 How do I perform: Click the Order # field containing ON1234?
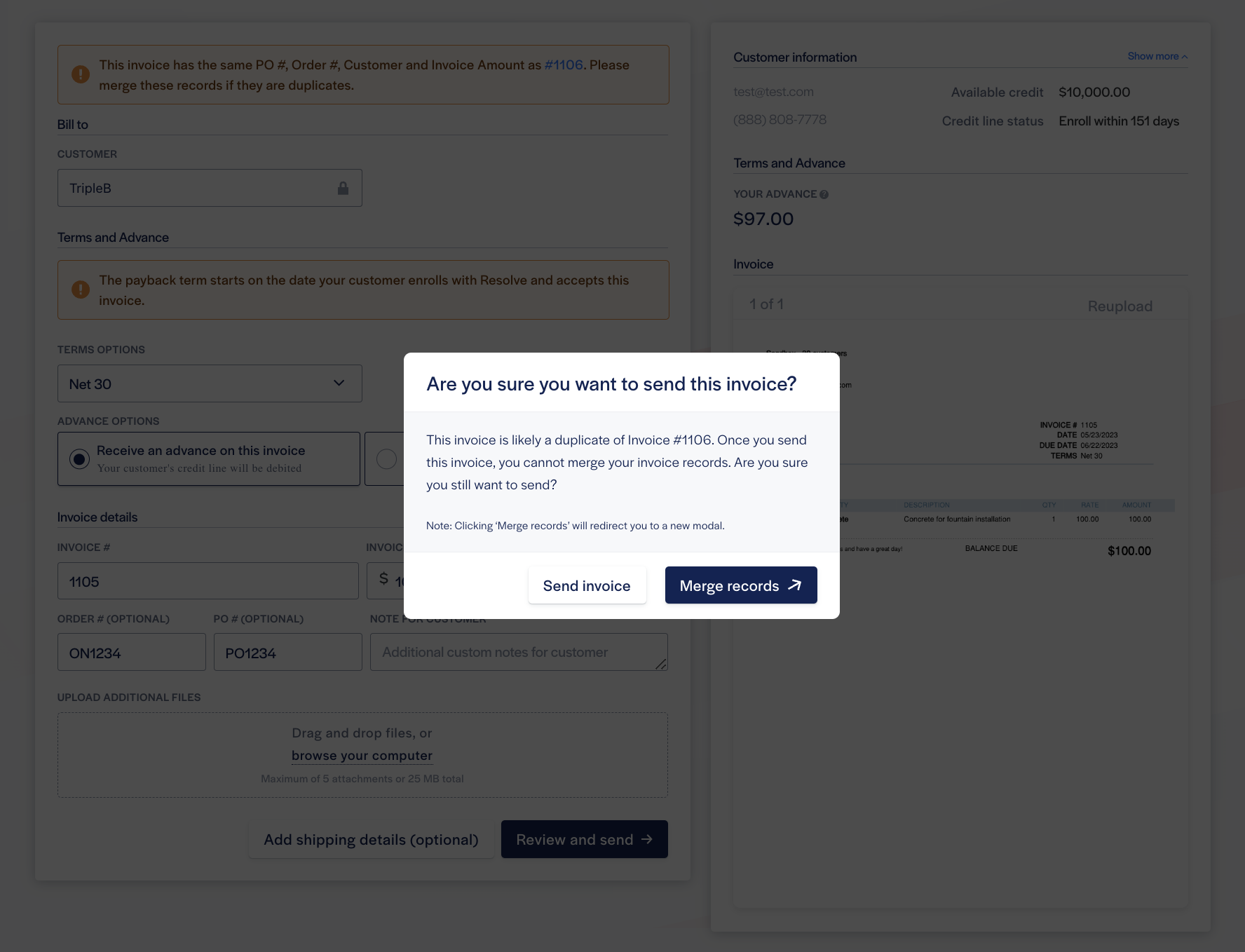tap(132, 653)
